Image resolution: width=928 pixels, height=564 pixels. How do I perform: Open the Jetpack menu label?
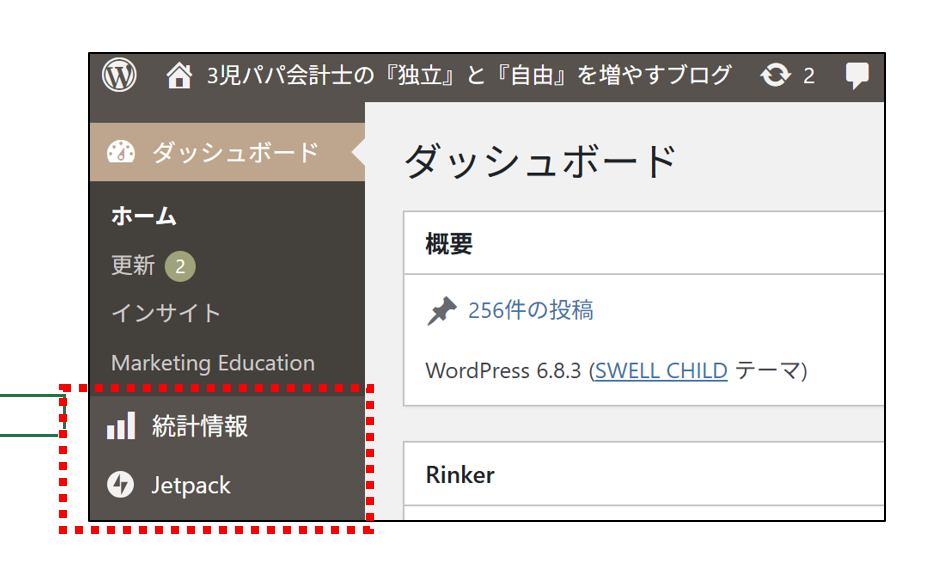click(x=191, y=486)
